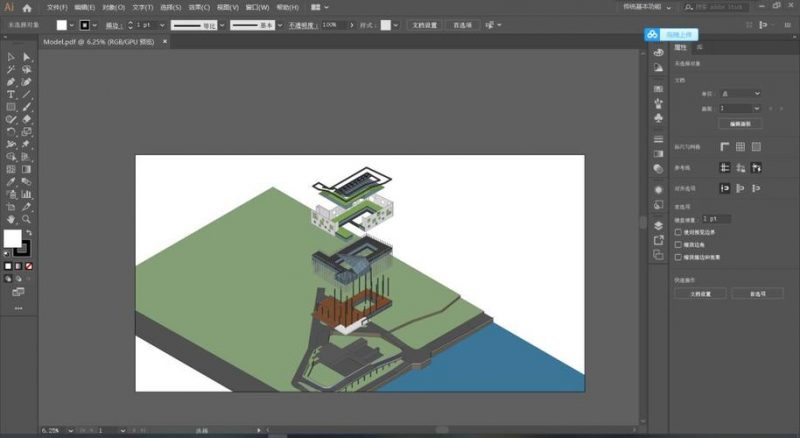800x438 pixels.
Task: Select the Eyedropper tool
Action: click(x=10, y=182)
